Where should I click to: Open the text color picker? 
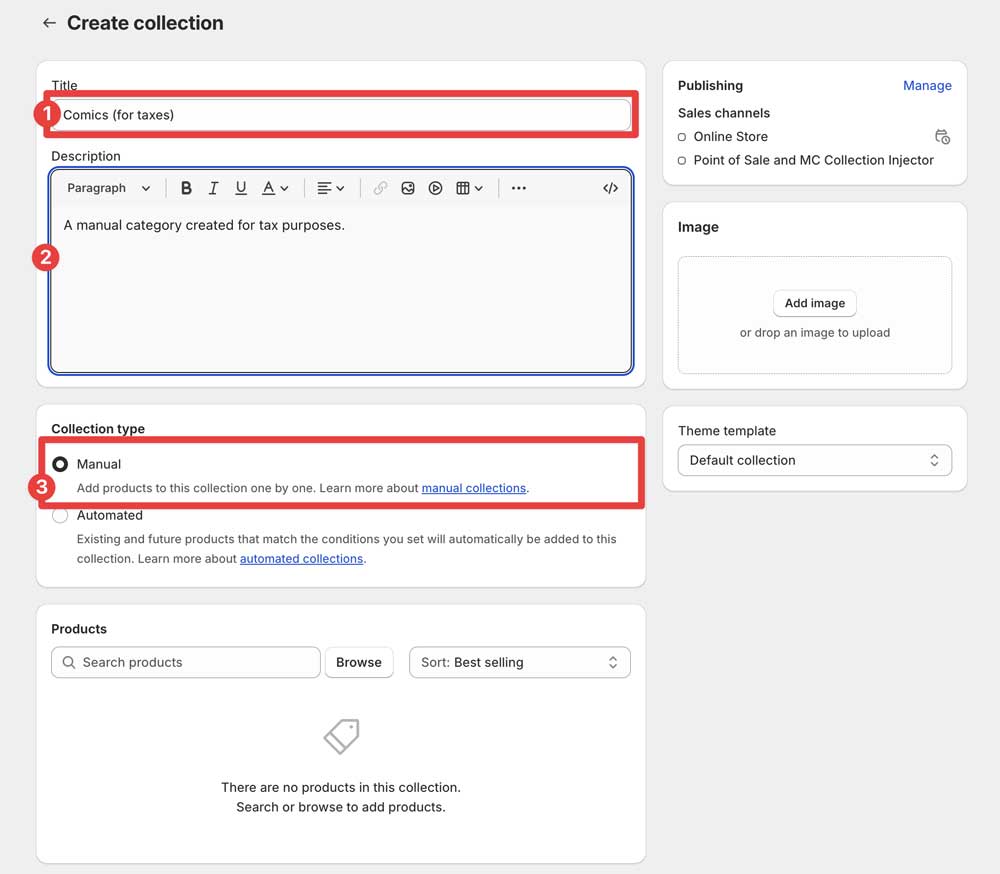[x=275, y=188]
